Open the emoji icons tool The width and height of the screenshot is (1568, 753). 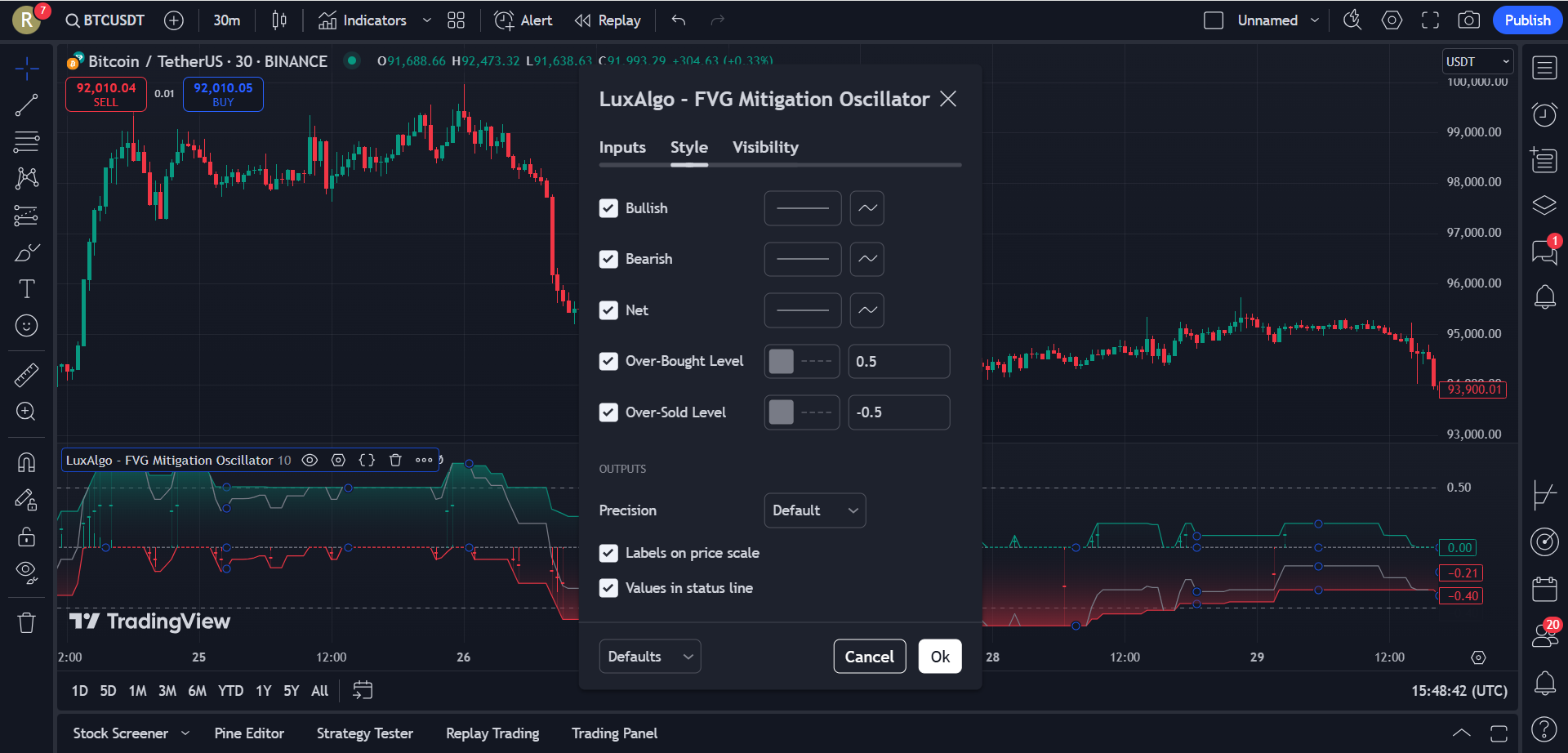coord(26,326)
